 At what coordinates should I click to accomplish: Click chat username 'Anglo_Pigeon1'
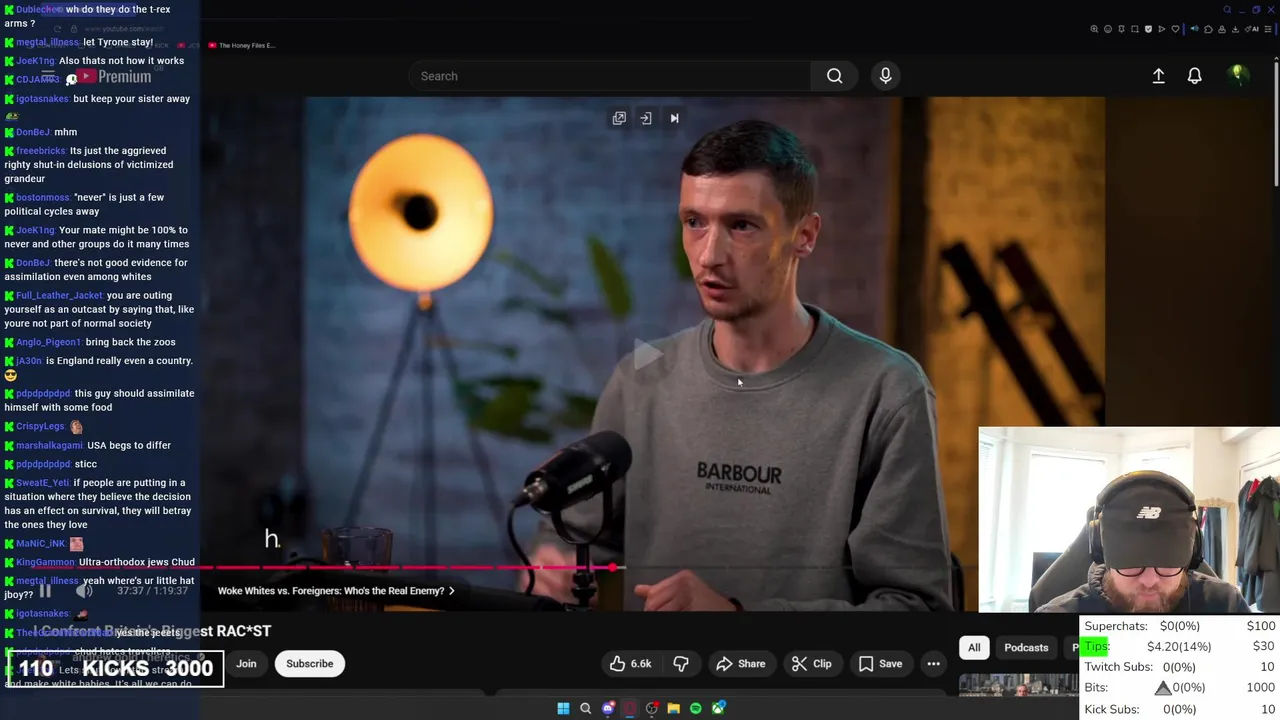point(48,342)
